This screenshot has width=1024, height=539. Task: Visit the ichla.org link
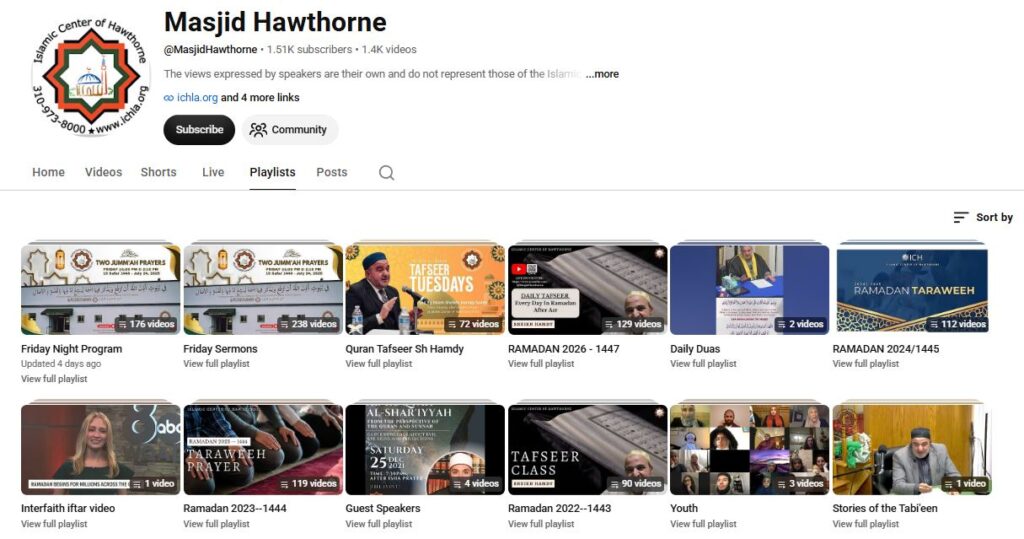197,97
